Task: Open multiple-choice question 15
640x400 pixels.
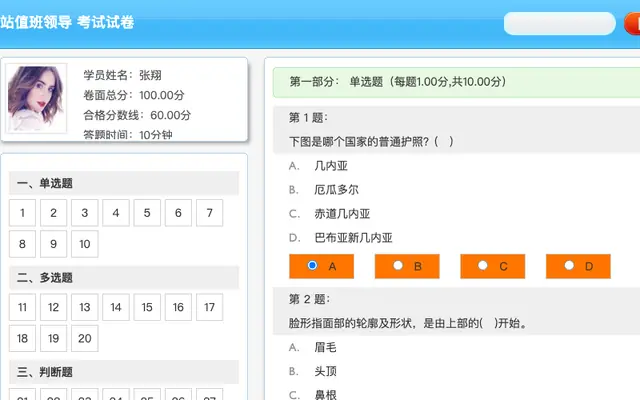Action: pyautogui.click(x=147, y=307)
